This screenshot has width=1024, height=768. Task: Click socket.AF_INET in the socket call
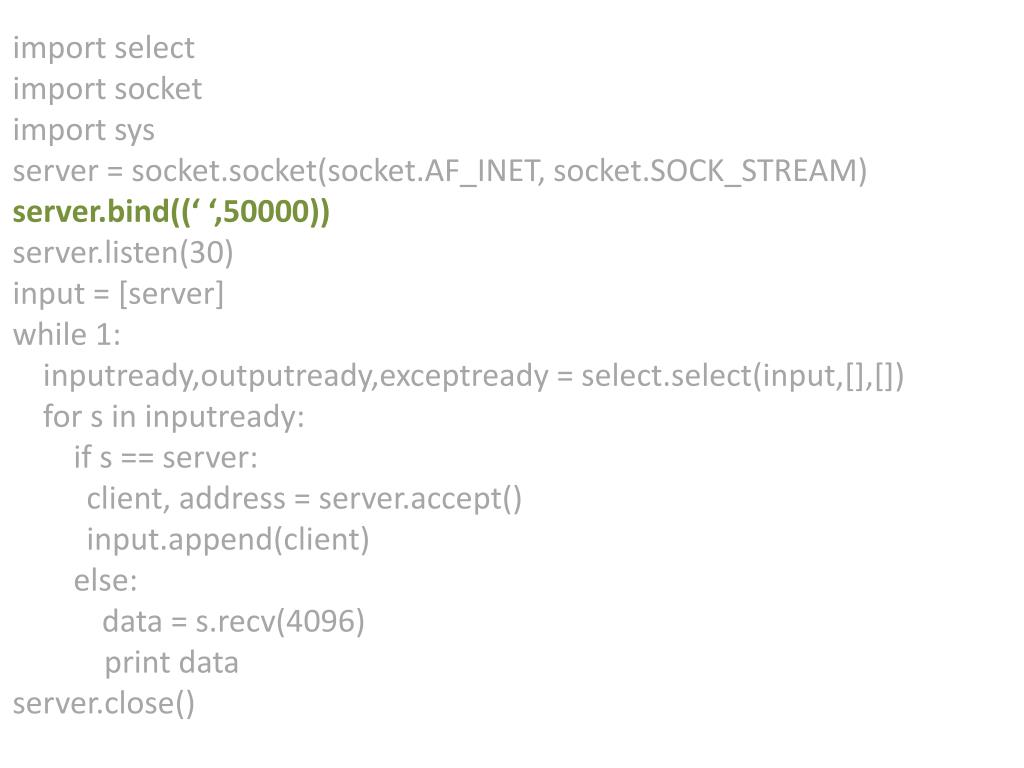432,171
